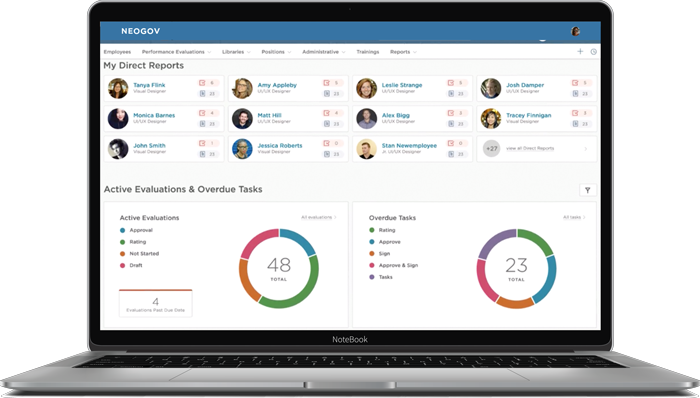Toggle Tasks legend in Overdue Tasks

(381, 277)
